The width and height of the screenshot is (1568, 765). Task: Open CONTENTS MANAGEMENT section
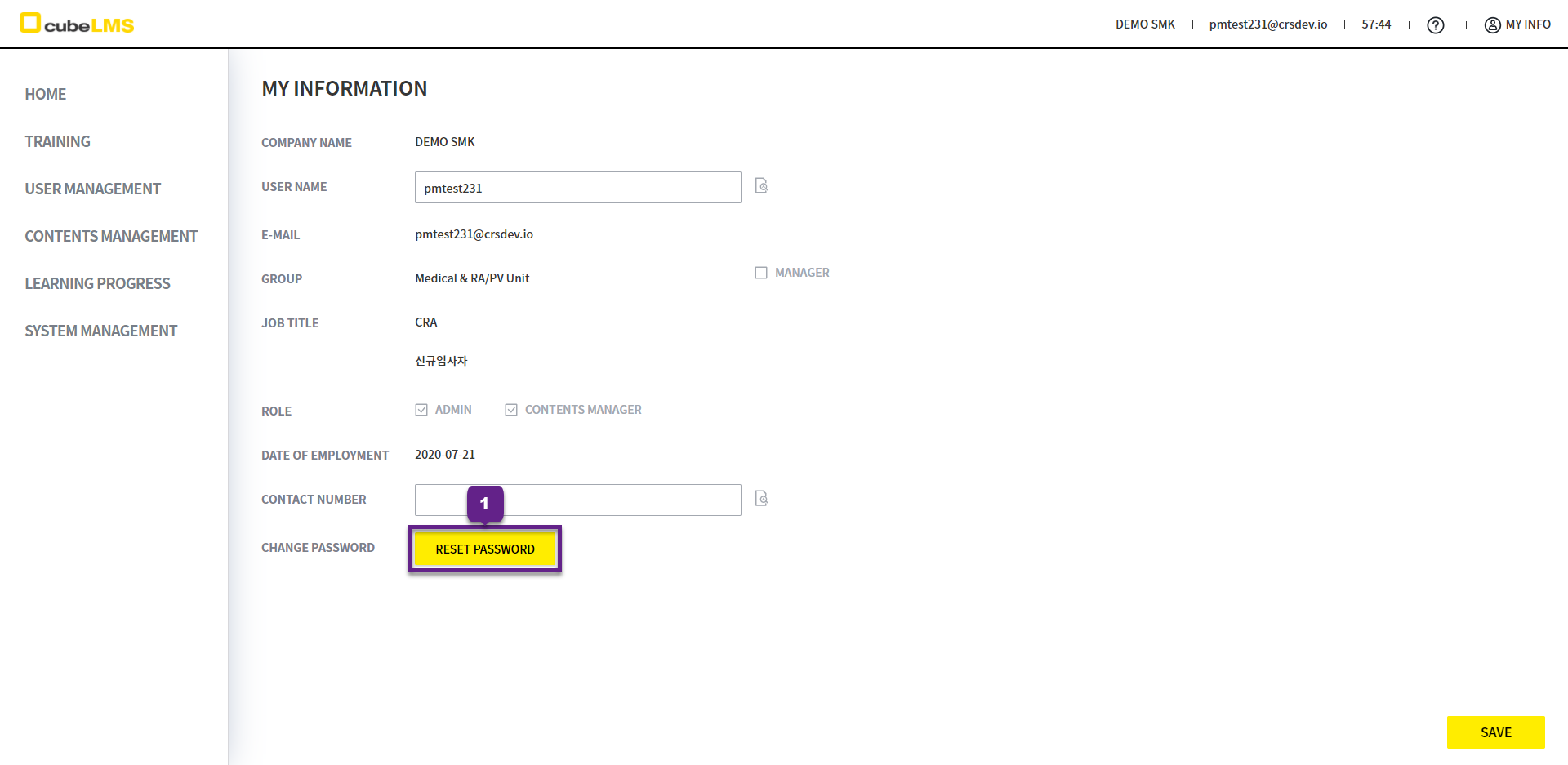click(x=111, y=236)
